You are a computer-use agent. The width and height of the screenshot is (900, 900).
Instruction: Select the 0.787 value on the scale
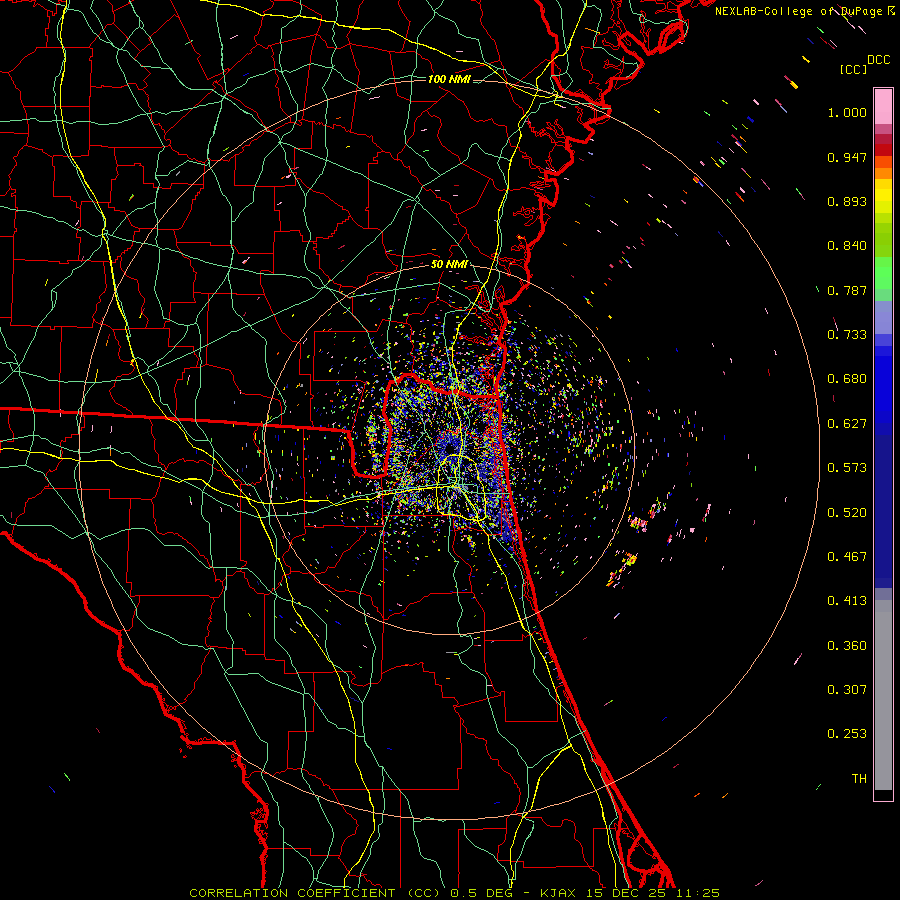847,290
